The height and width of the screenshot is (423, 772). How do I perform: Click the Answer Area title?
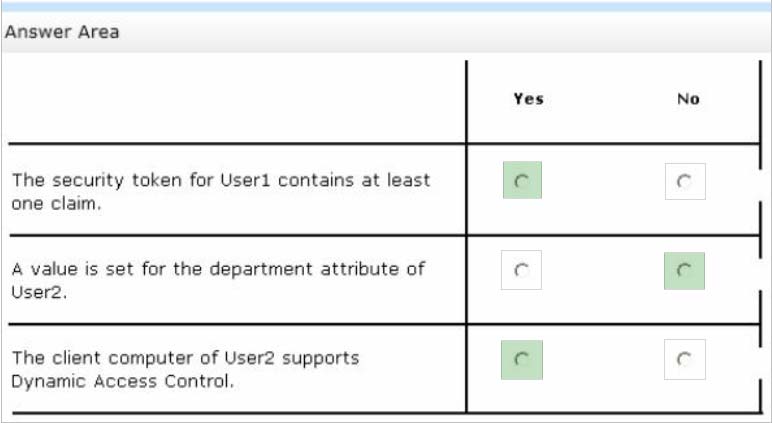tap(62, 33)
